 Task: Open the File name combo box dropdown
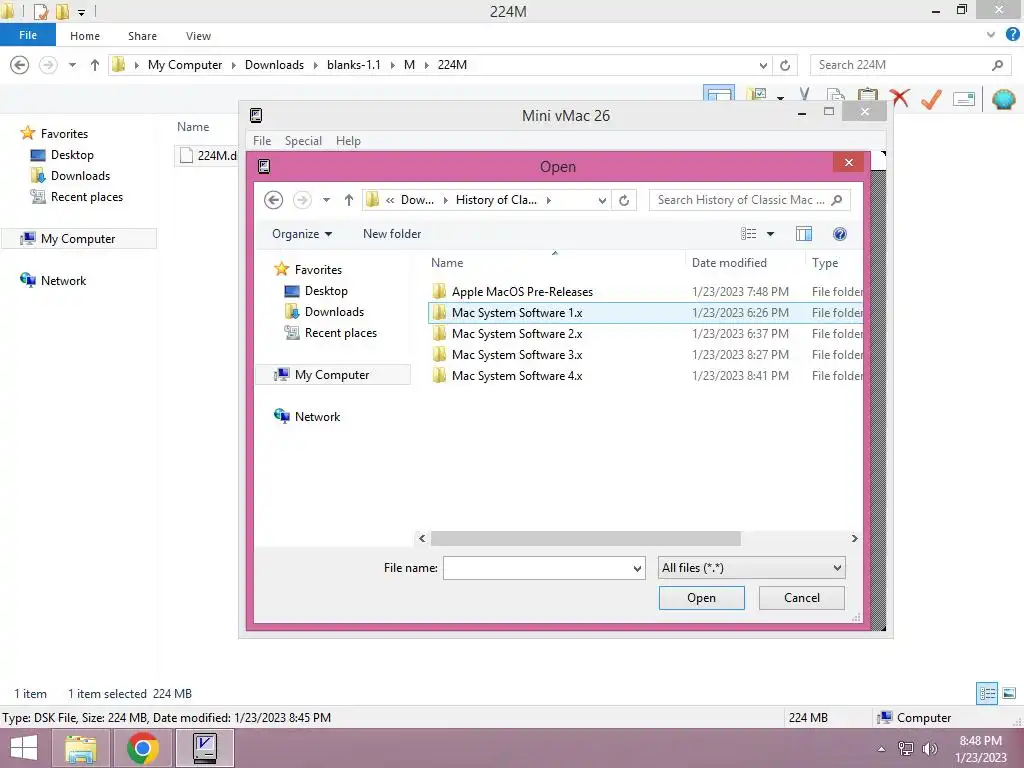pyautogui.click(x=637, y=568)
